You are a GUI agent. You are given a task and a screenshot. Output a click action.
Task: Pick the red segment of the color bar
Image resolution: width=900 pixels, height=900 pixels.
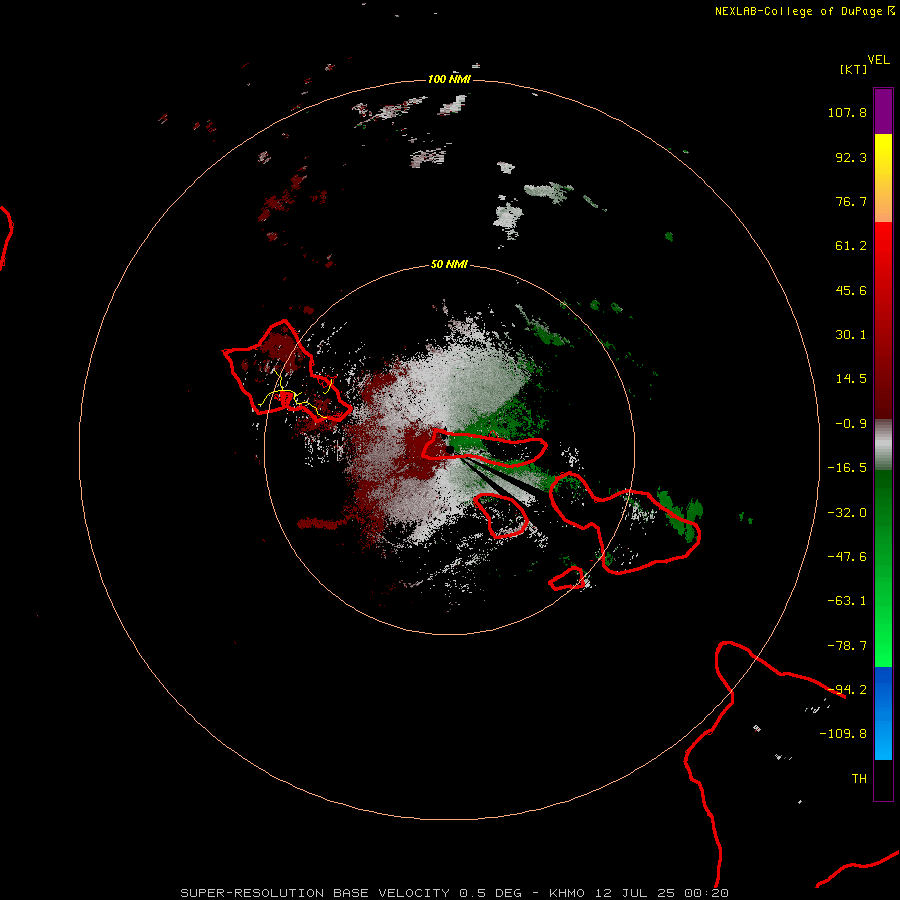[x=883, y=320]
